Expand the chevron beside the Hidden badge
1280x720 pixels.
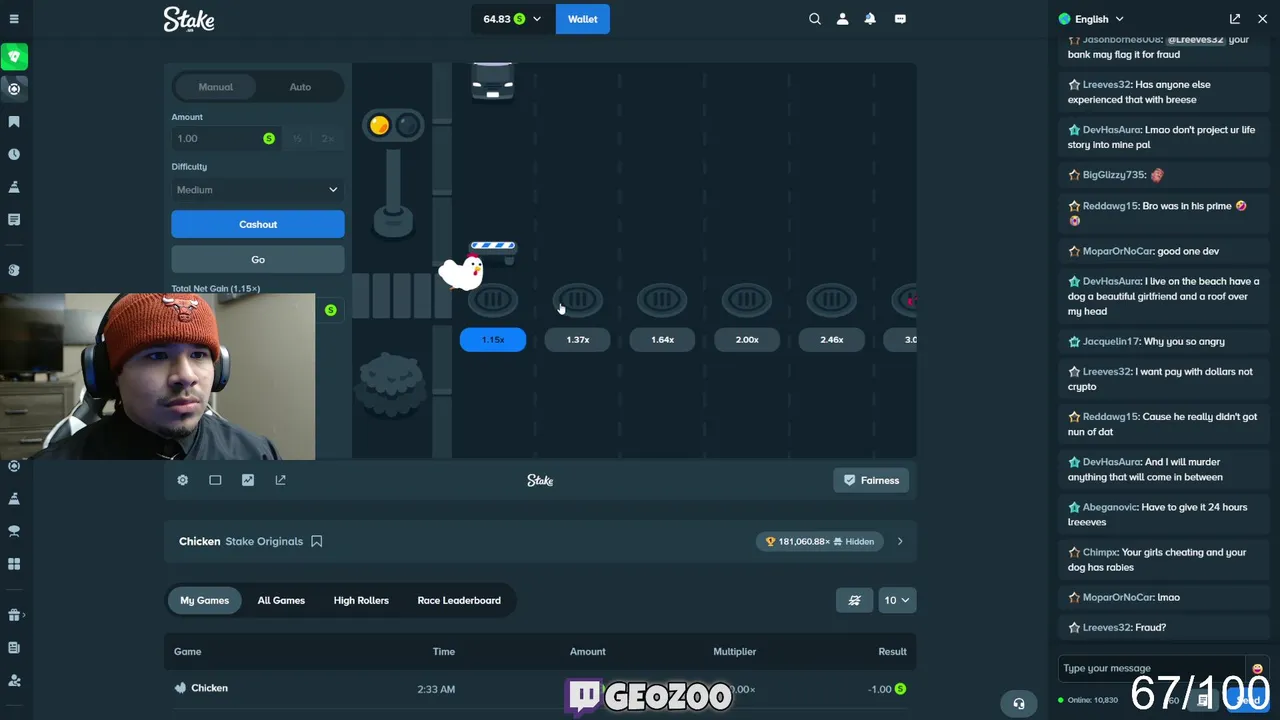[900, 541]
